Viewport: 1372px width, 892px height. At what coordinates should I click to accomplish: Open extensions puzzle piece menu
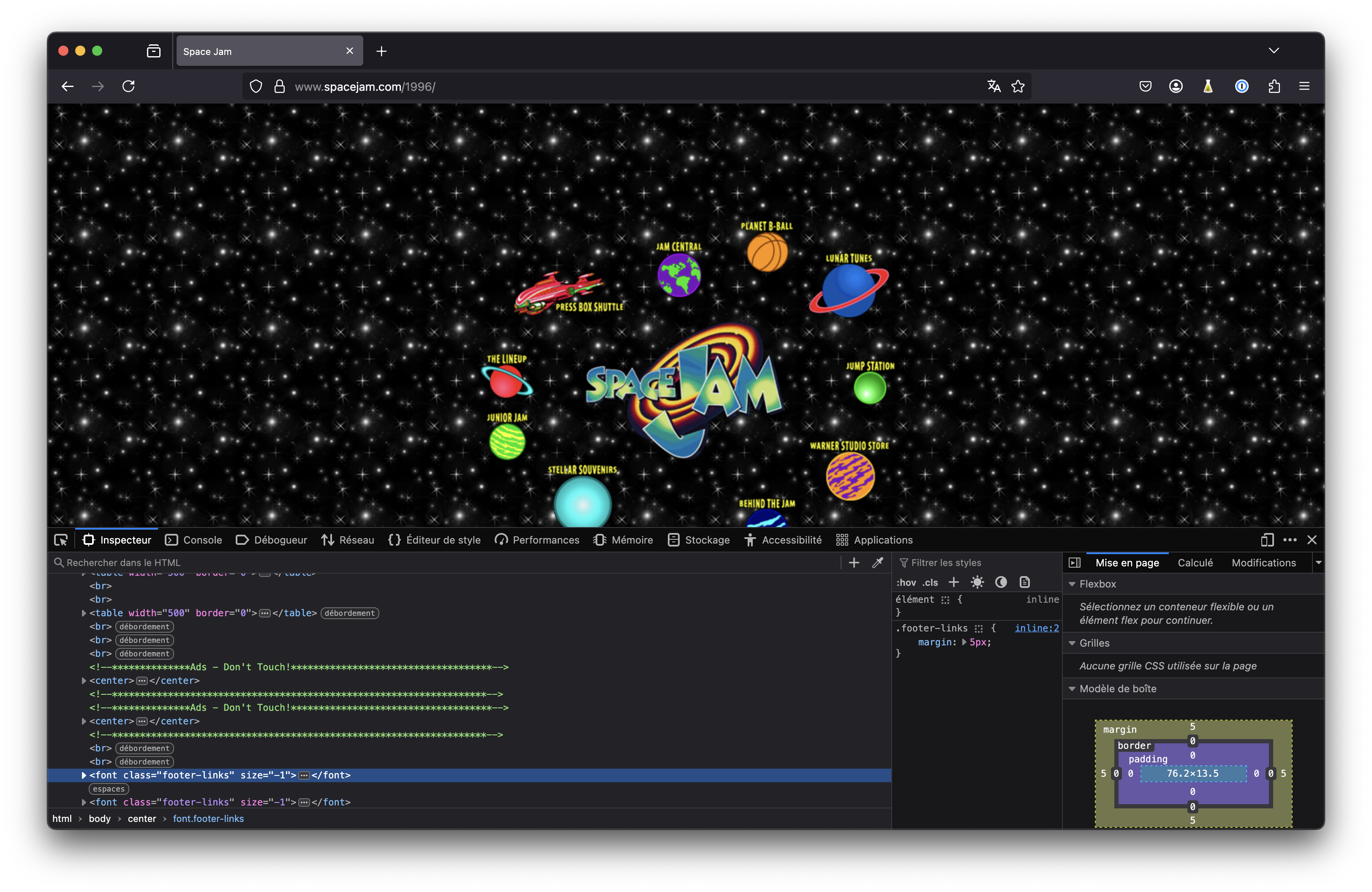click(x=1274, y=87)
